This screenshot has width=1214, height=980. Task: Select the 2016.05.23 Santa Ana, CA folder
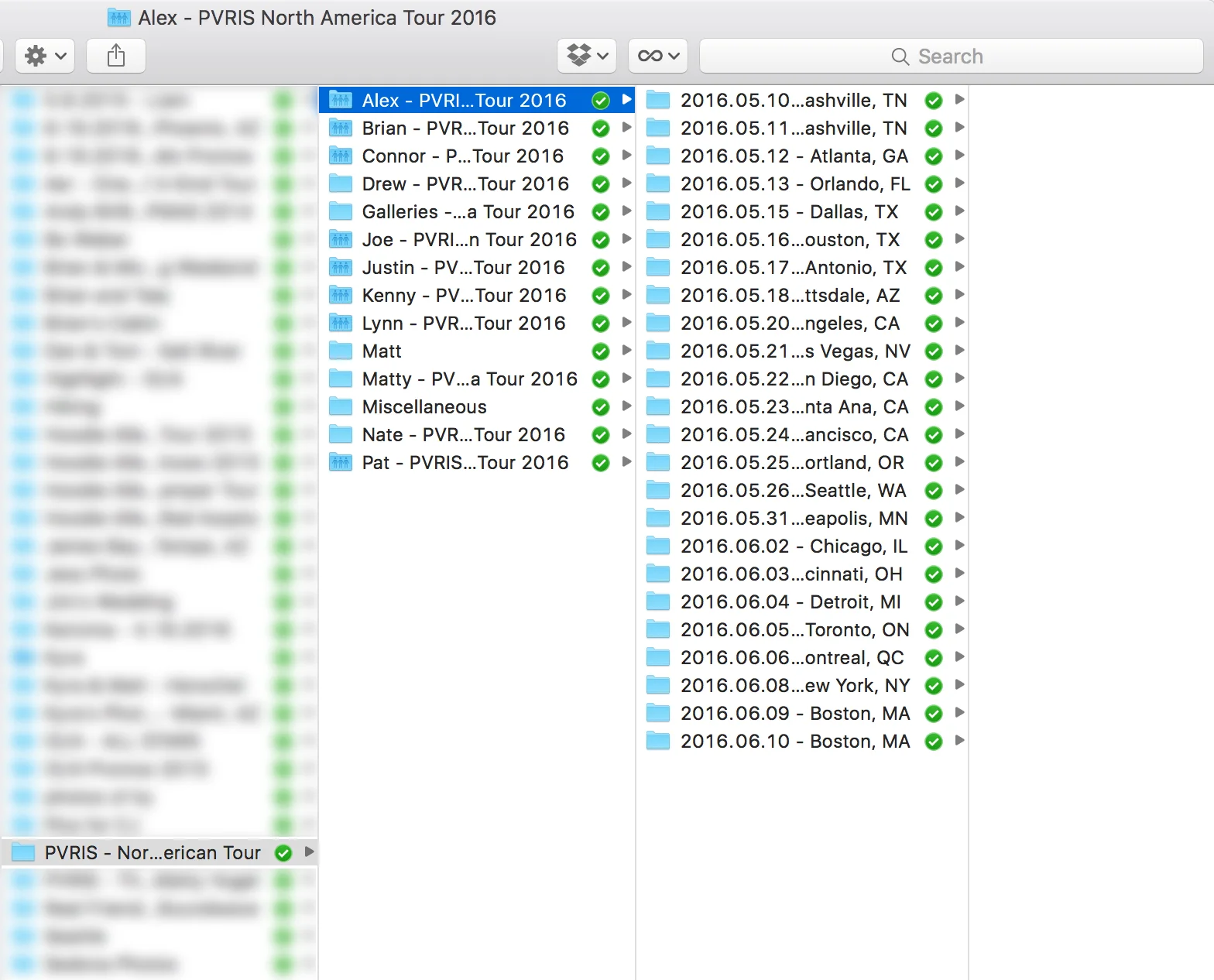802,406
